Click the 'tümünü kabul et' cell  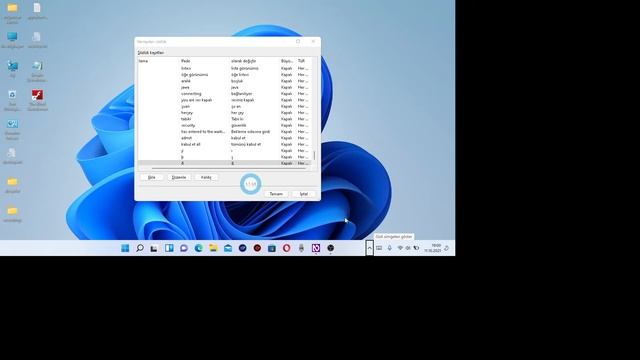(x=246, y=144)
